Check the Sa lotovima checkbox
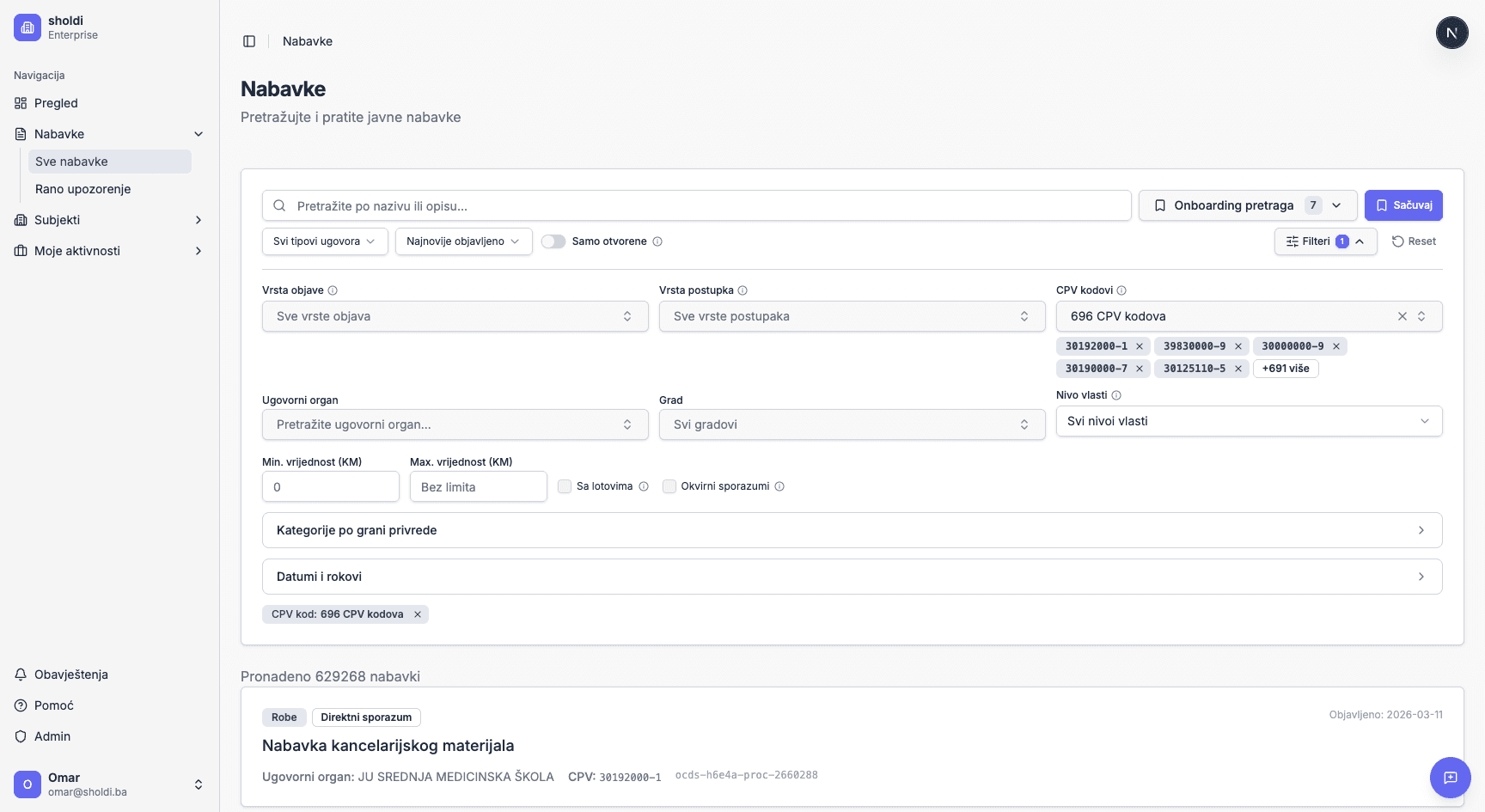Screen dimensions: 1485x812 click(x=565, y=486)
